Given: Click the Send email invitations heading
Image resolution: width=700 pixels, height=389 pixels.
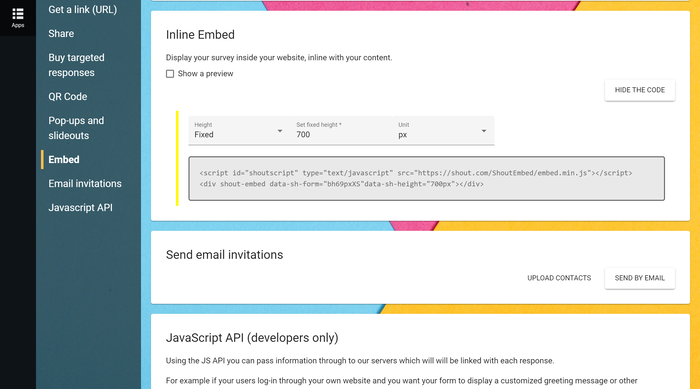Looking at the screenshot, I should pyautogui.click(x=224, y=255).
